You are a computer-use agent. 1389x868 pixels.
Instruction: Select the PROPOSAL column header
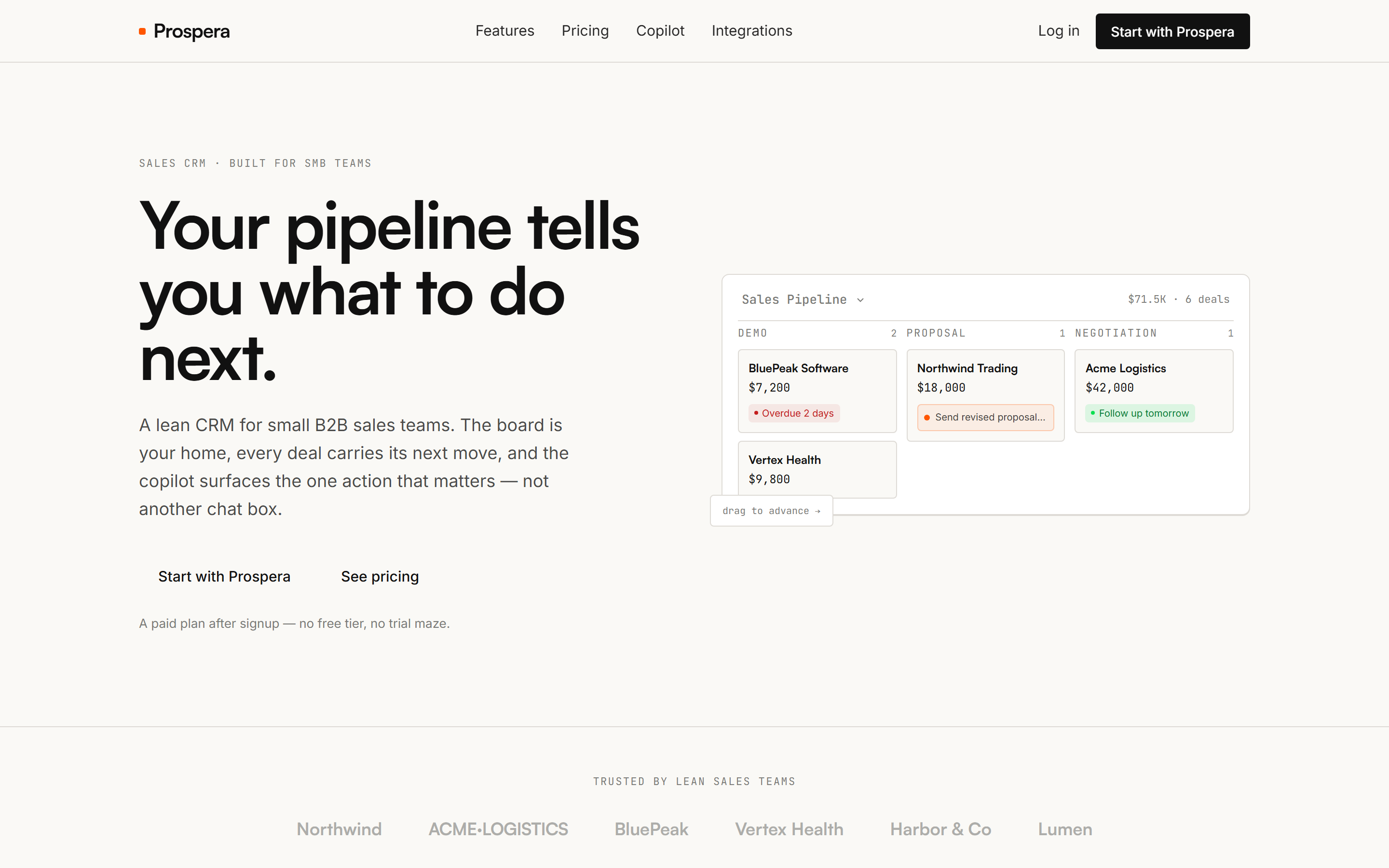(x=936, y=333)
